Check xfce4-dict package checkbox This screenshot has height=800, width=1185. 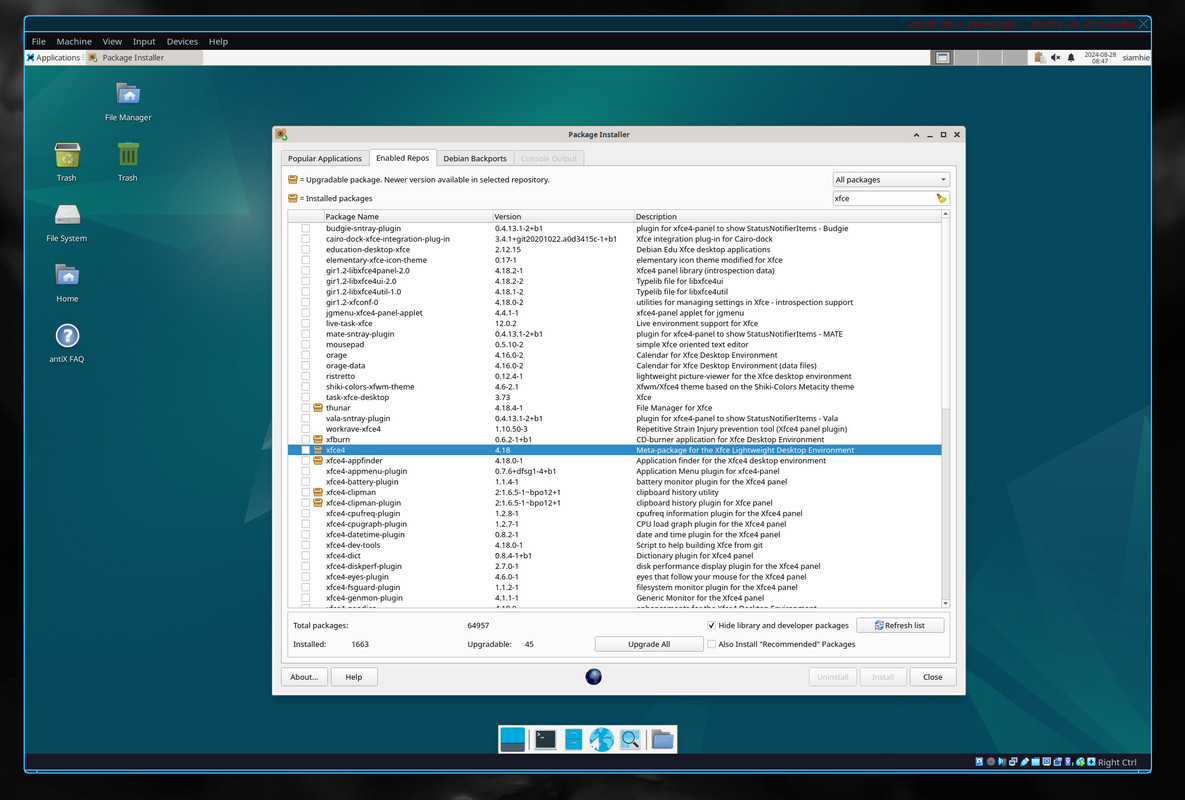point(305,556)
